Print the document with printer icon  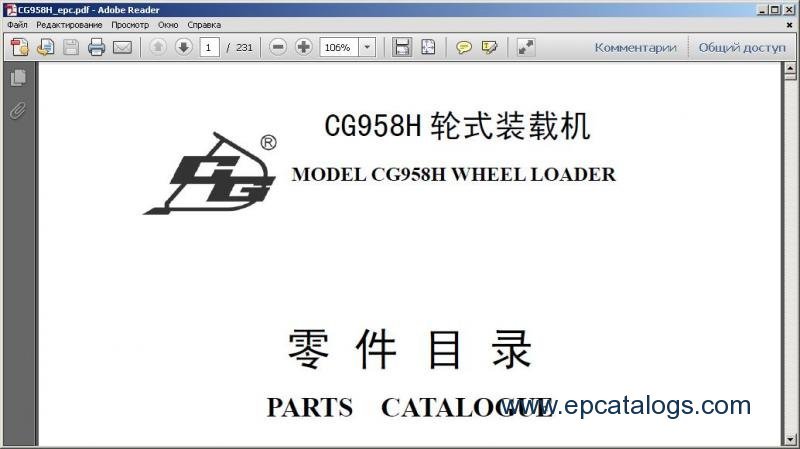click(x=96, y=47)
